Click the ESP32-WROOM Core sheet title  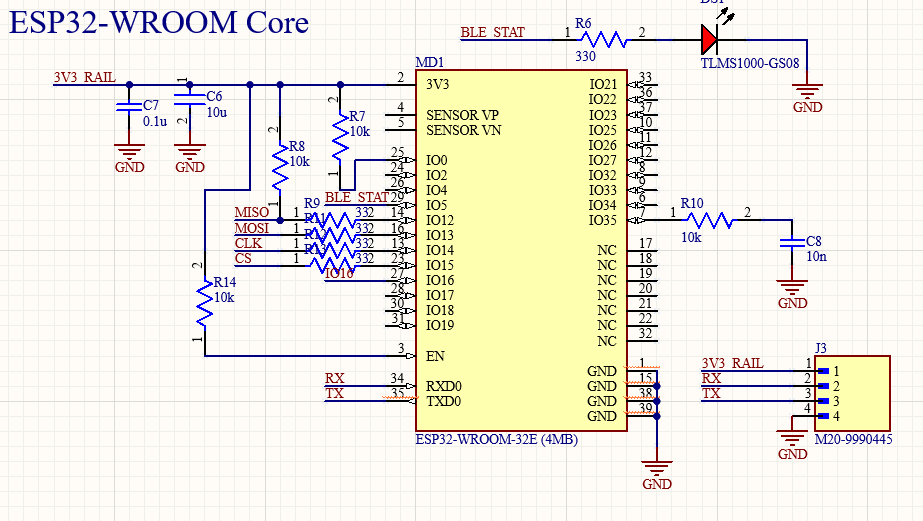pyautogui.click(x=159, y=23)
